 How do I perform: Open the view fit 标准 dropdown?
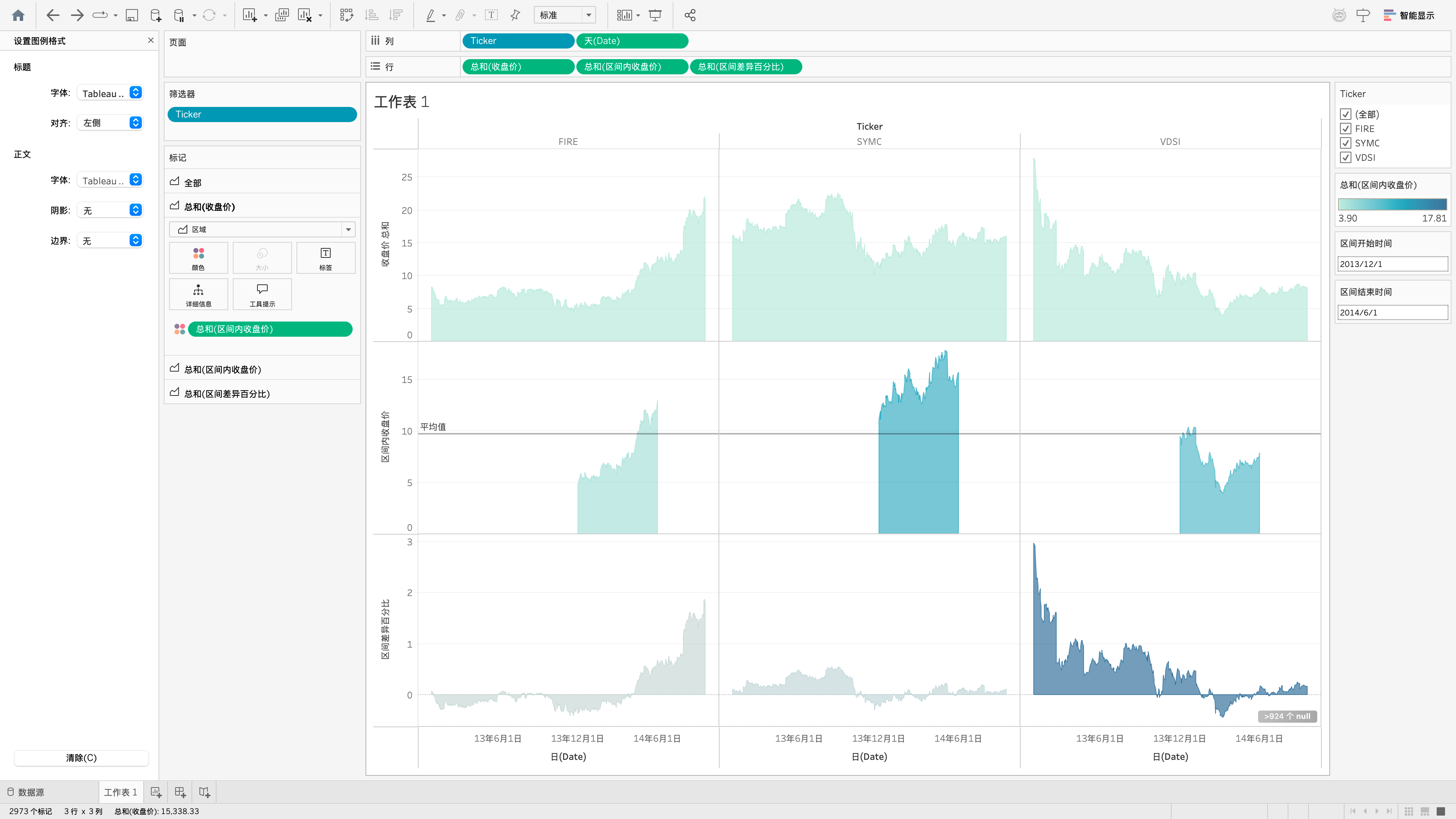(x=565, y=15)
